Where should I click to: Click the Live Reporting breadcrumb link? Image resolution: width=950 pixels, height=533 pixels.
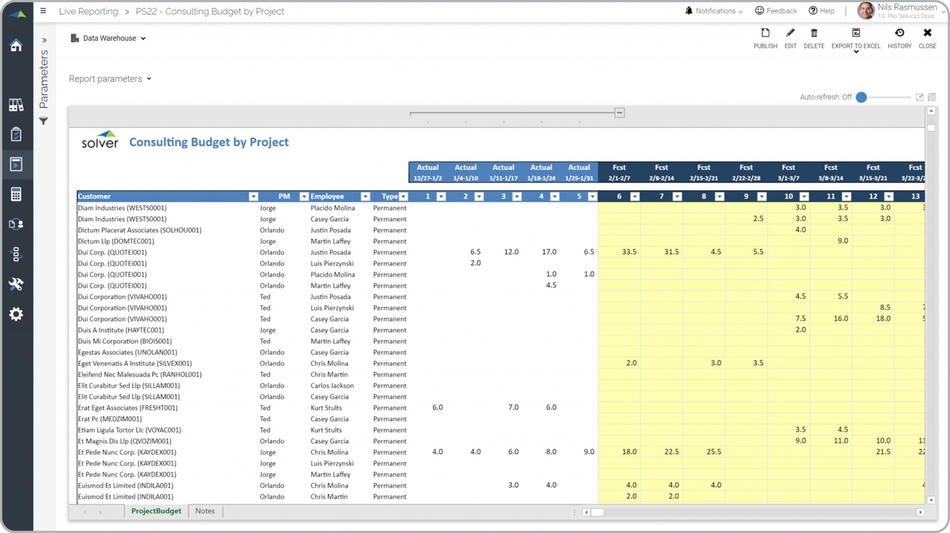pos(88,11)
